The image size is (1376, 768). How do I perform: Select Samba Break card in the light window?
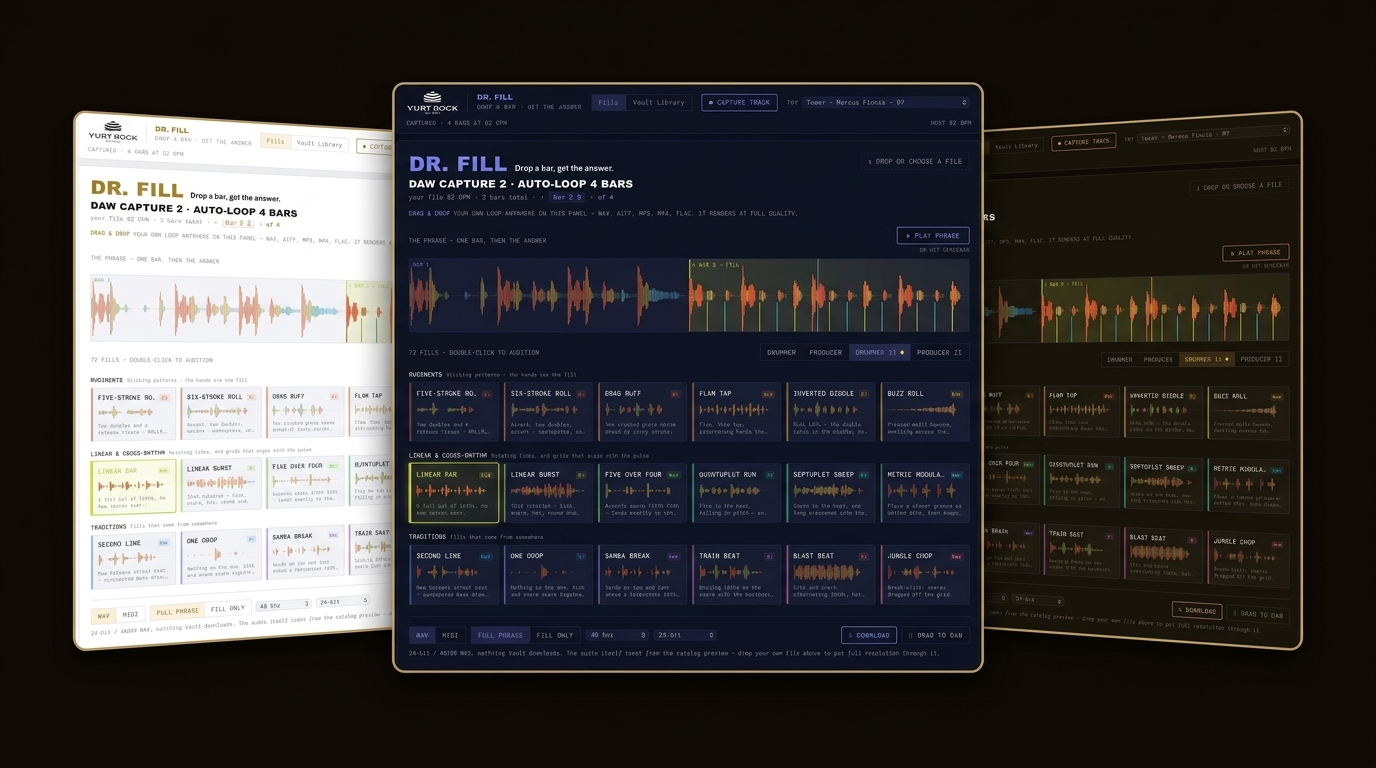[305, 551]
